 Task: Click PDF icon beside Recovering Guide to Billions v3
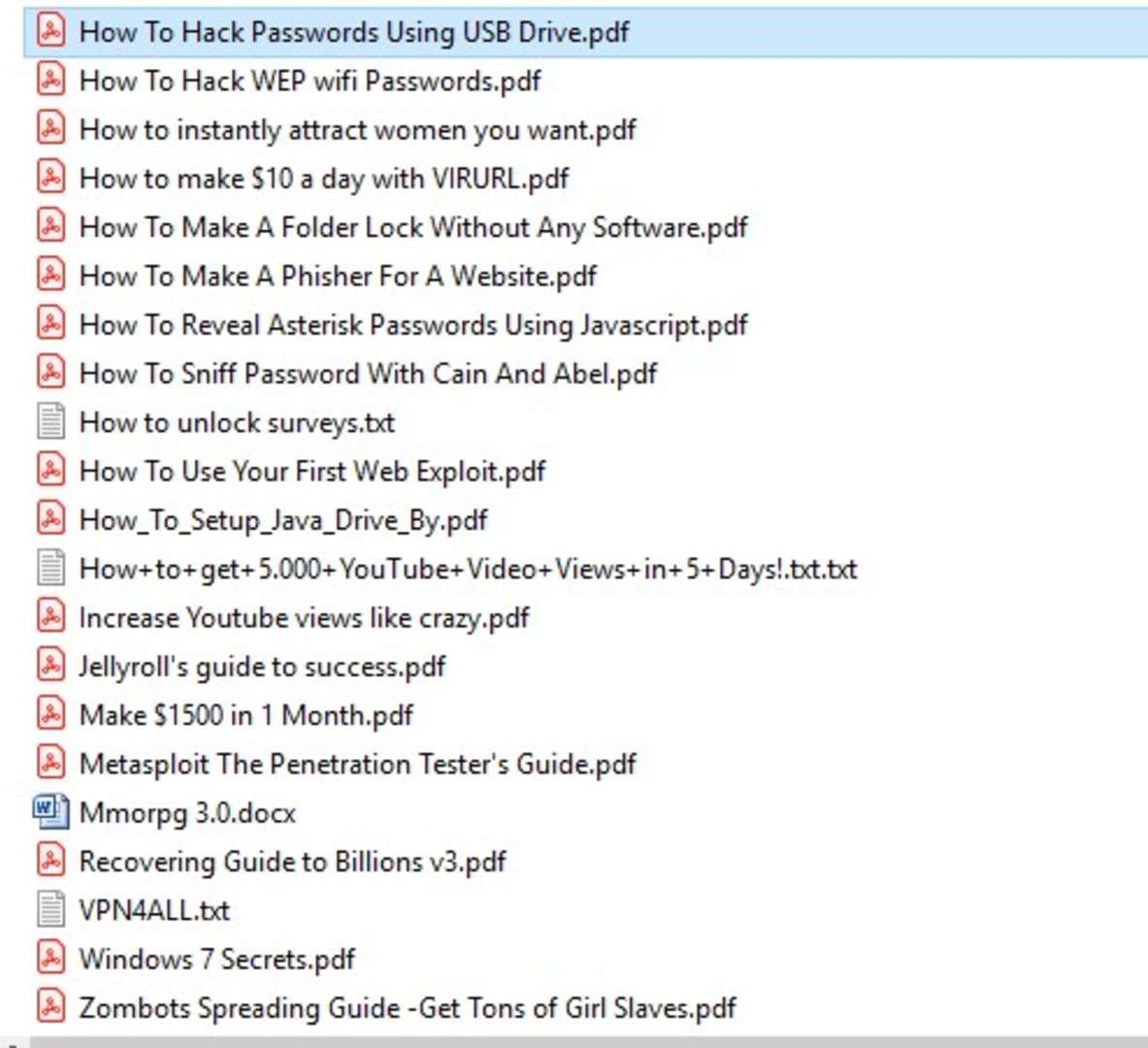[50, 860]
